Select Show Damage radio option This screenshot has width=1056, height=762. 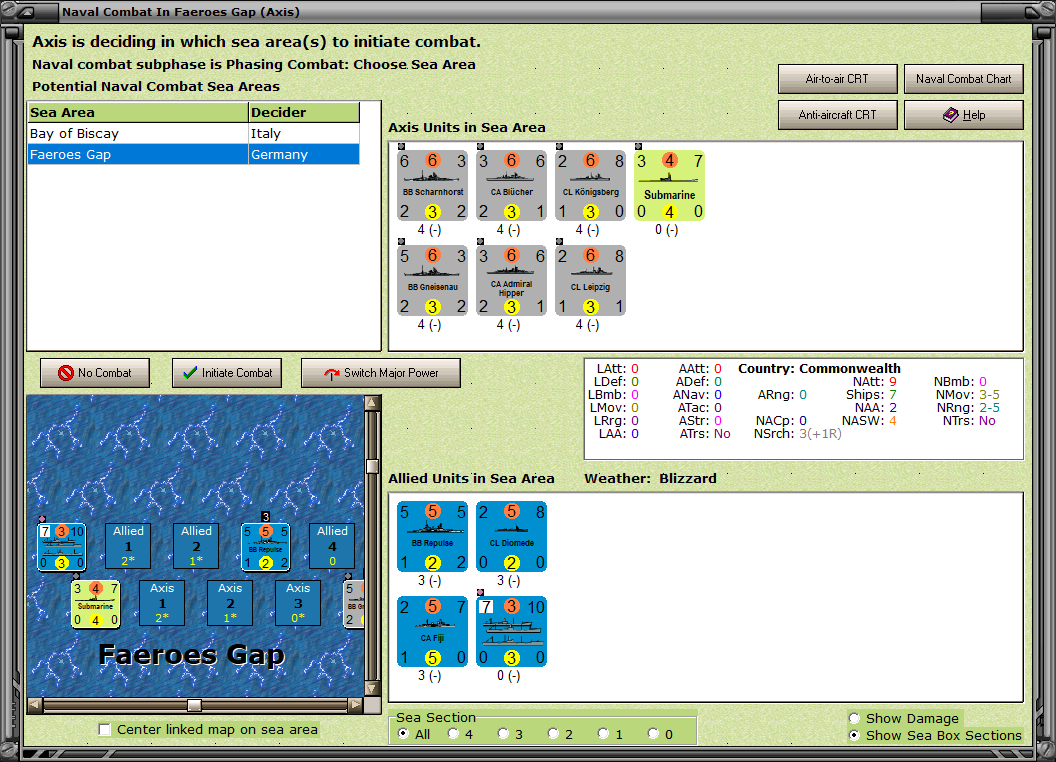(855, 718)
